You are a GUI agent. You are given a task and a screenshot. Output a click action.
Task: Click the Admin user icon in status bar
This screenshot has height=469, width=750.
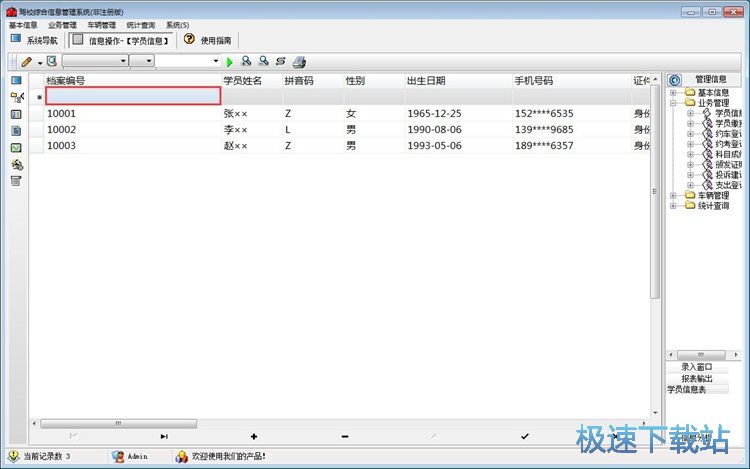click(118, 456)
